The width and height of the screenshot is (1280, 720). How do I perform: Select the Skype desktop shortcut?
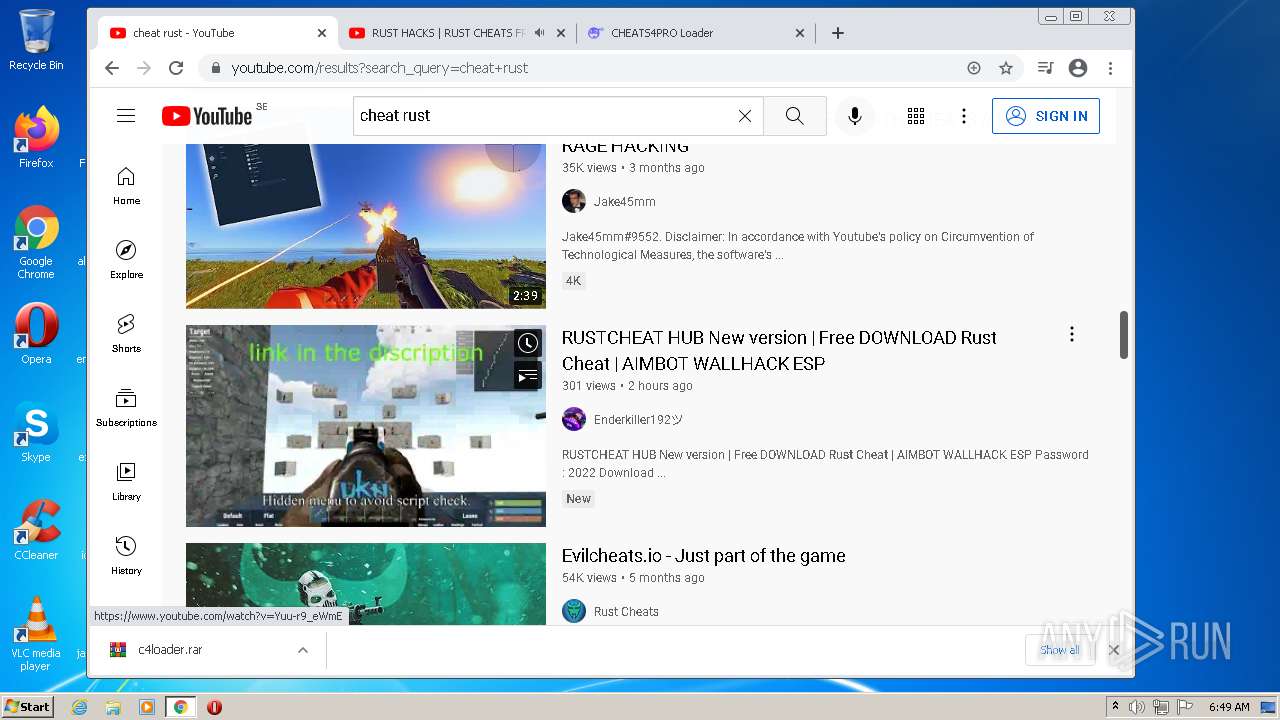coord(36,432)
